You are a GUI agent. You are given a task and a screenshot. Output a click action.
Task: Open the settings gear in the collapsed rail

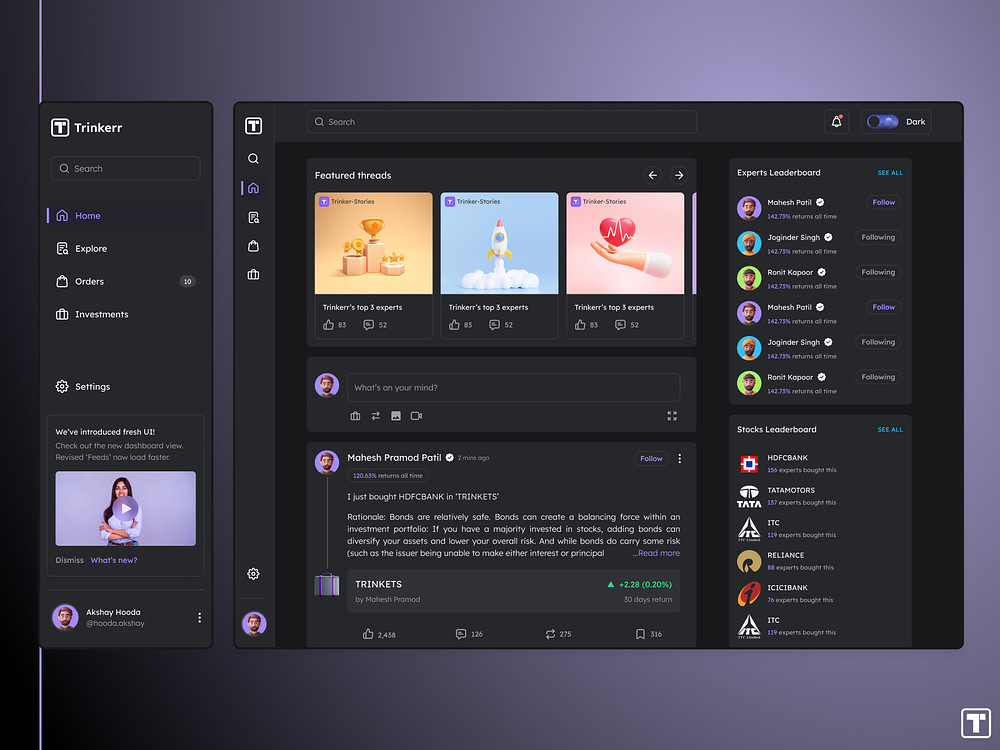(x=253, y=574)
